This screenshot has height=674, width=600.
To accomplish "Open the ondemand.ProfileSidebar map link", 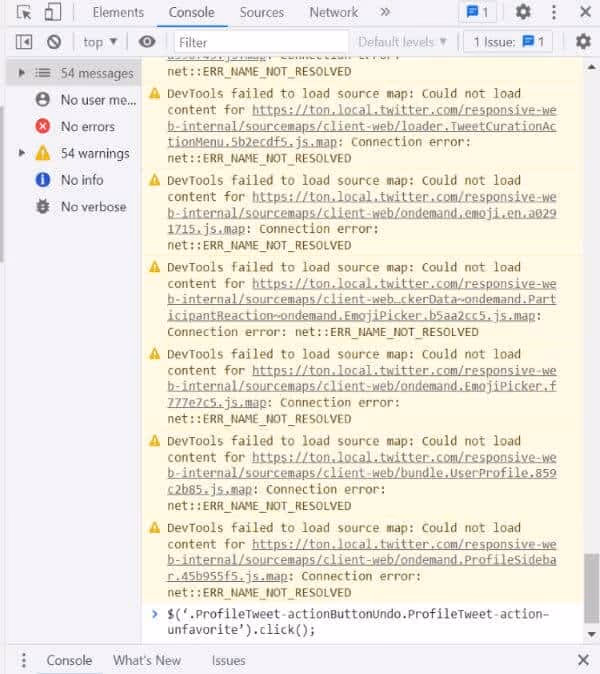I will 361,560.
